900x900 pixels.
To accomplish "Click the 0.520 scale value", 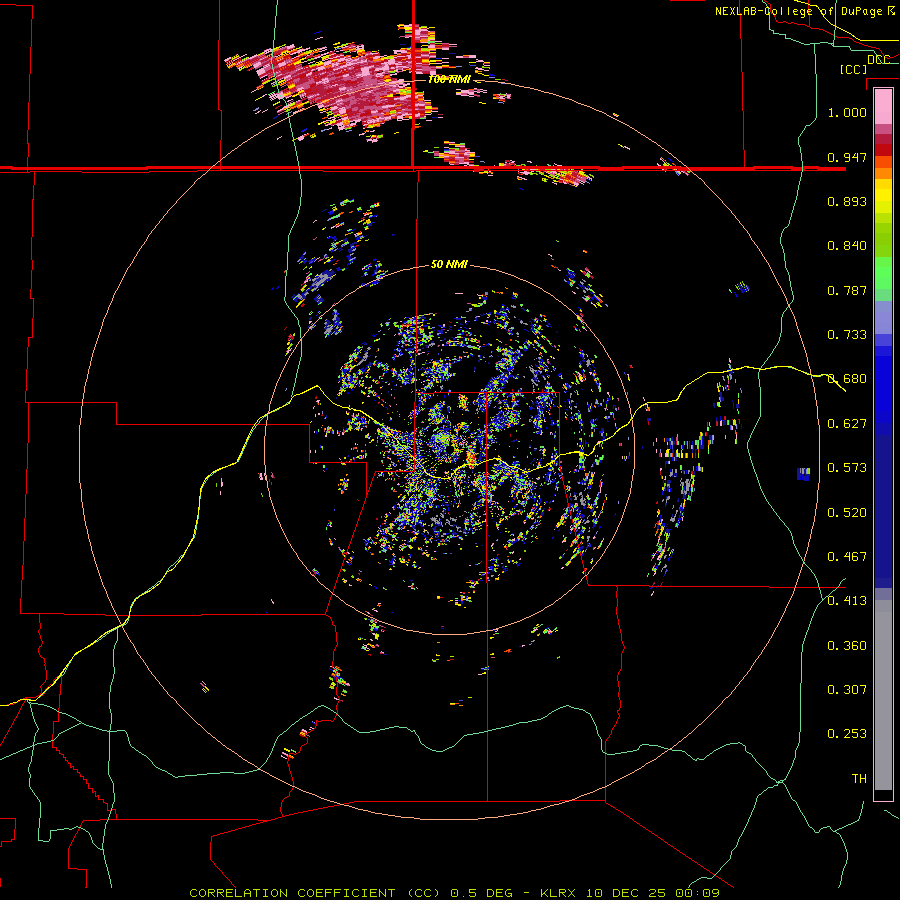I will point(847,513).
